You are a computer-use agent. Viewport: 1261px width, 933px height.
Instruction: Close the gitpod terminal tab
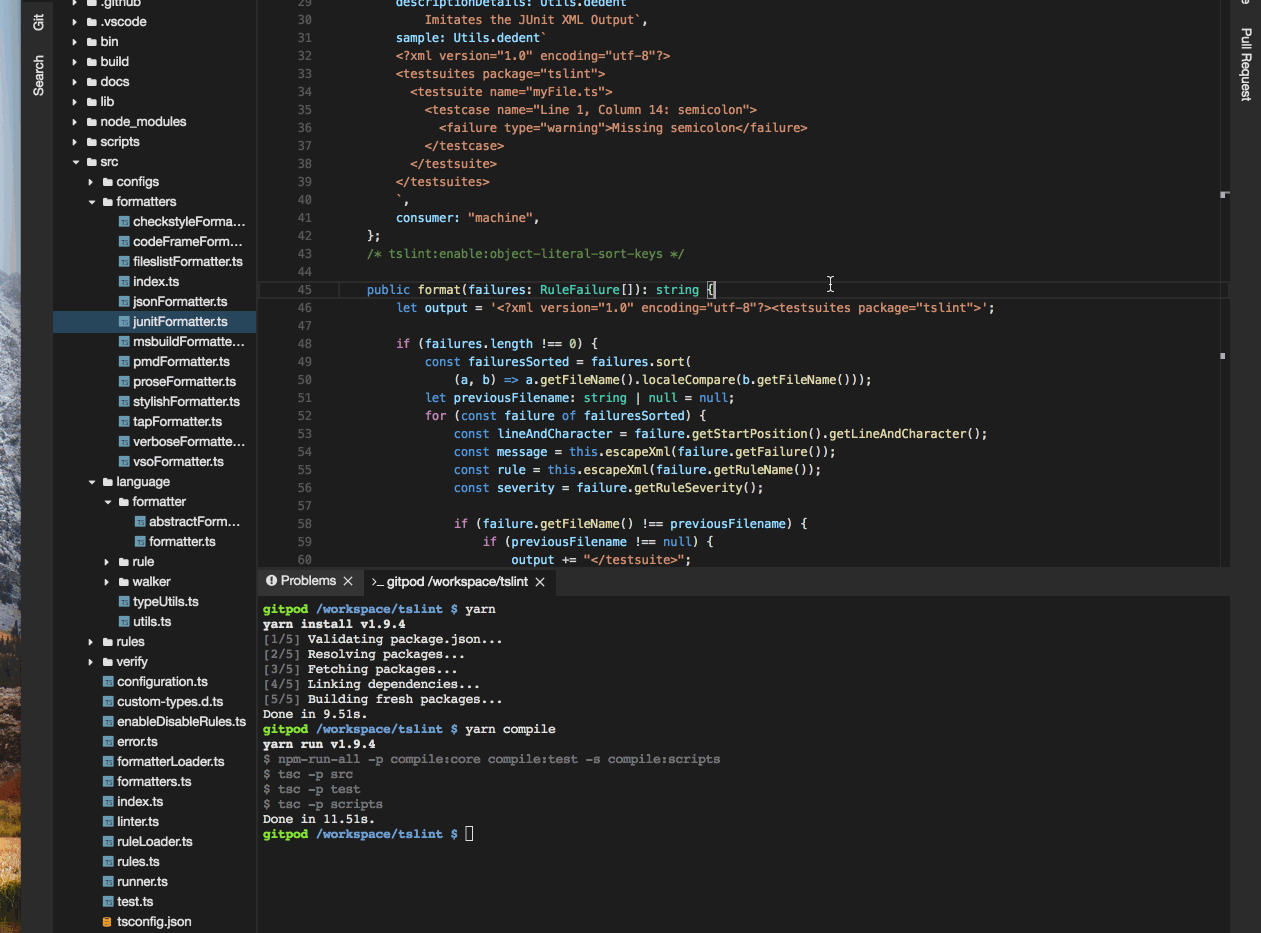point(542,581)
